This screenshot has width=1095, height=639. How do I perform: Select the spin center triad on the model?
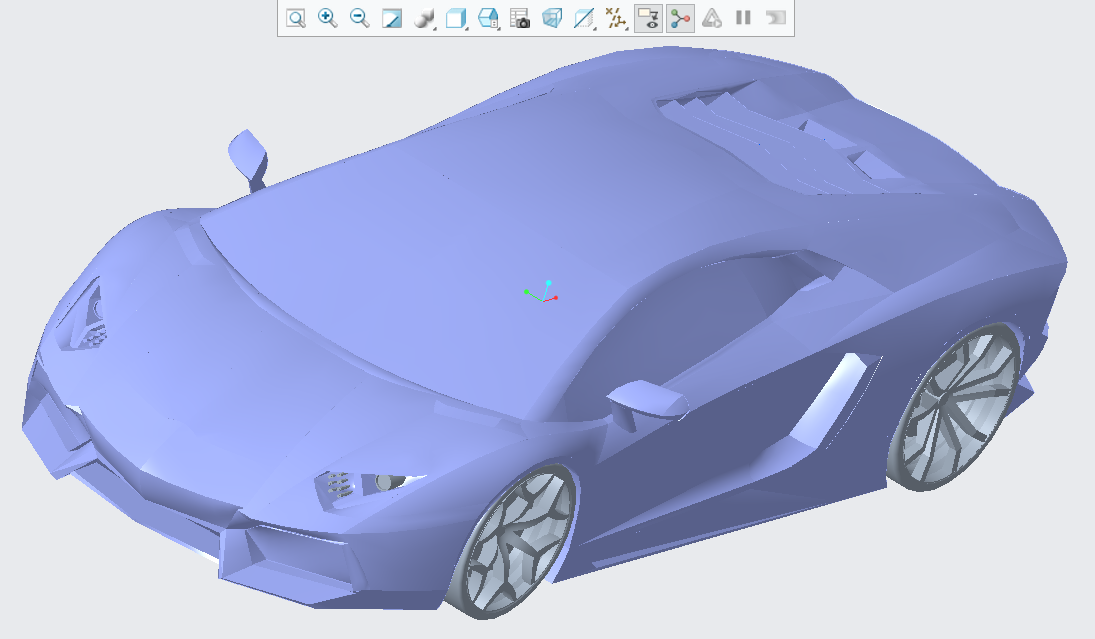point(542,292)
